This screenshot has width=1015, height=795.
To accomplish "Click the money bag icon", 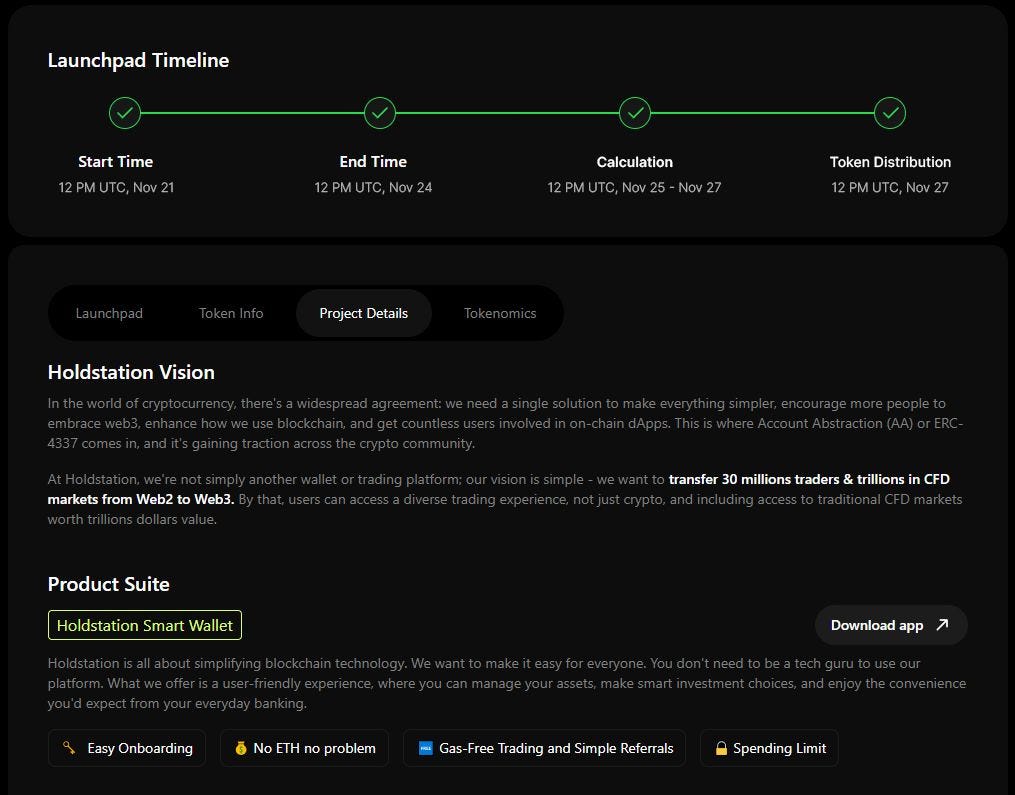I will pyautogui.click(x=240, y=748).
